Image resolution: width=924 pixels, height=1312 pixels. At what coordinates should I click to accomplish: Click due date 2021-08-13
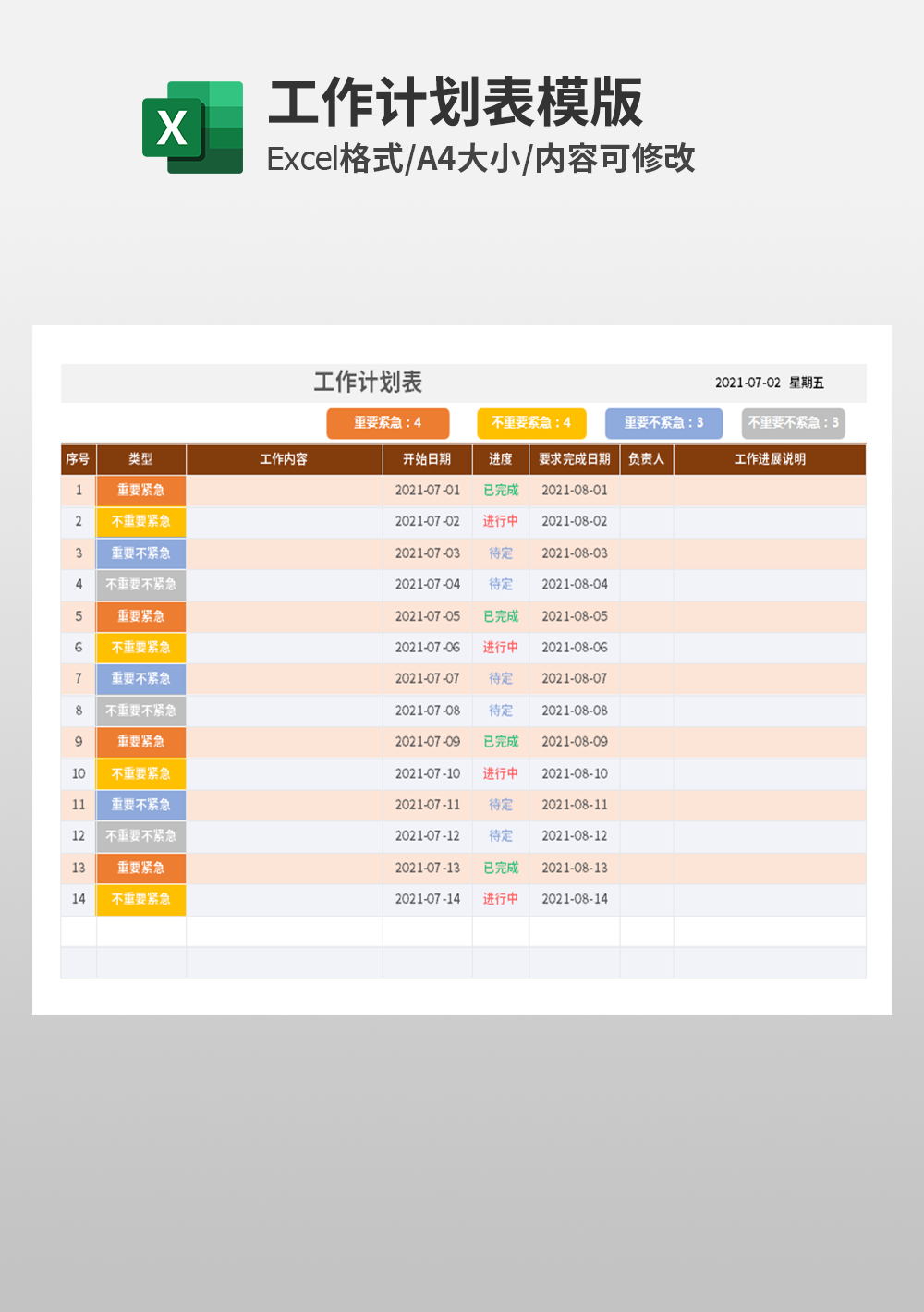click(x=575, y=868)
